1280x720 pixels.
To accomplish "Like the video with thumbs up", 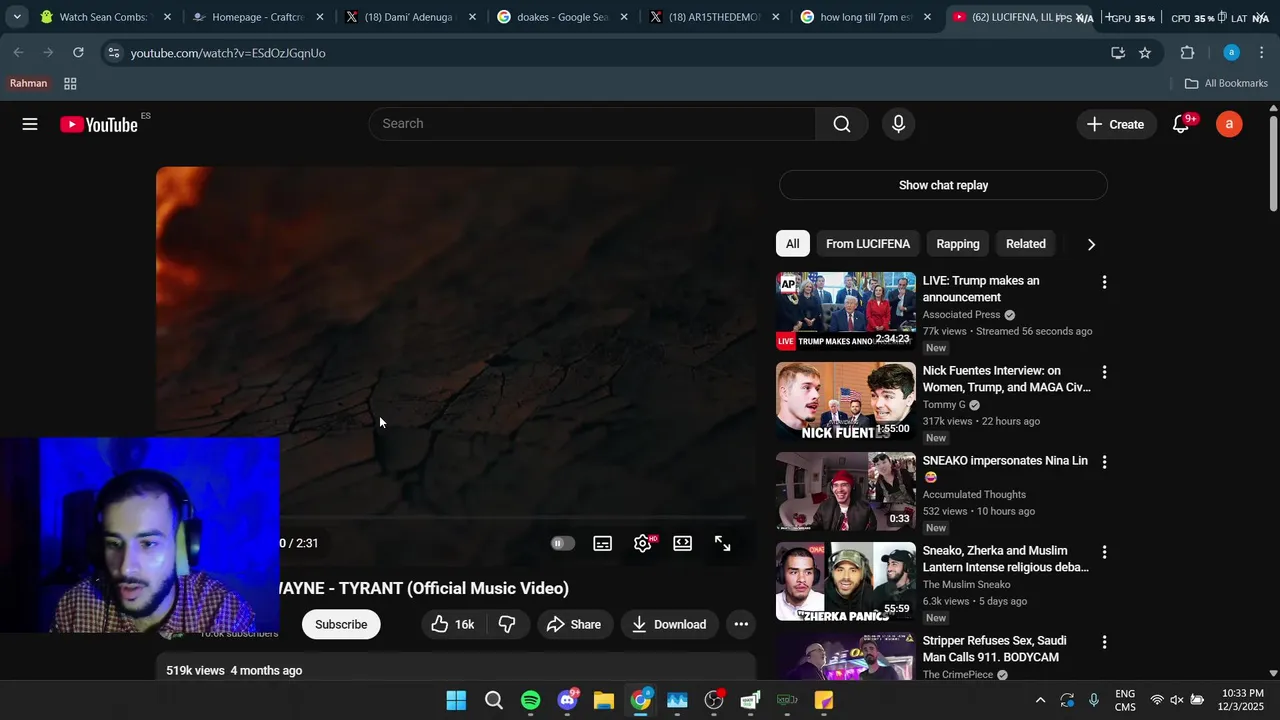I will pyautogui.click(x=453, y=624).
